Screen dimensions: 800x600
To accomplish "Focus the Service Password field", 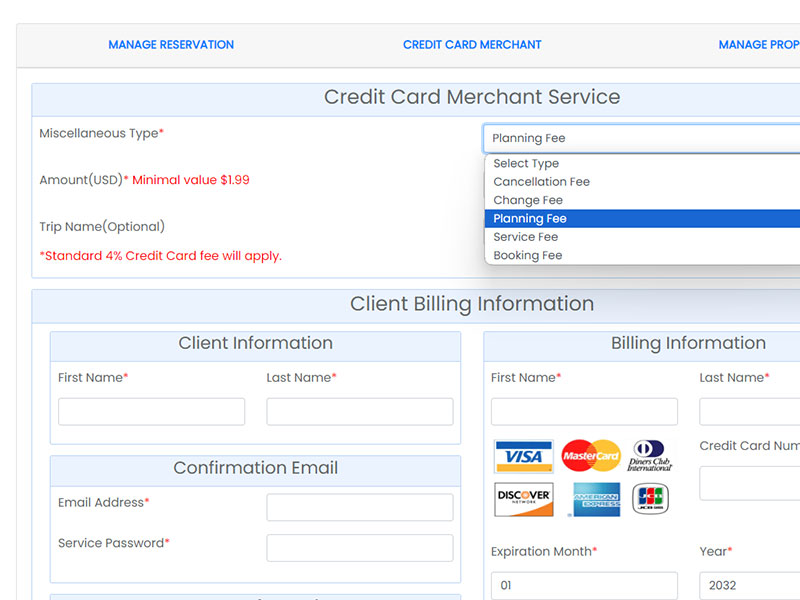I will (x=360, y=548).
